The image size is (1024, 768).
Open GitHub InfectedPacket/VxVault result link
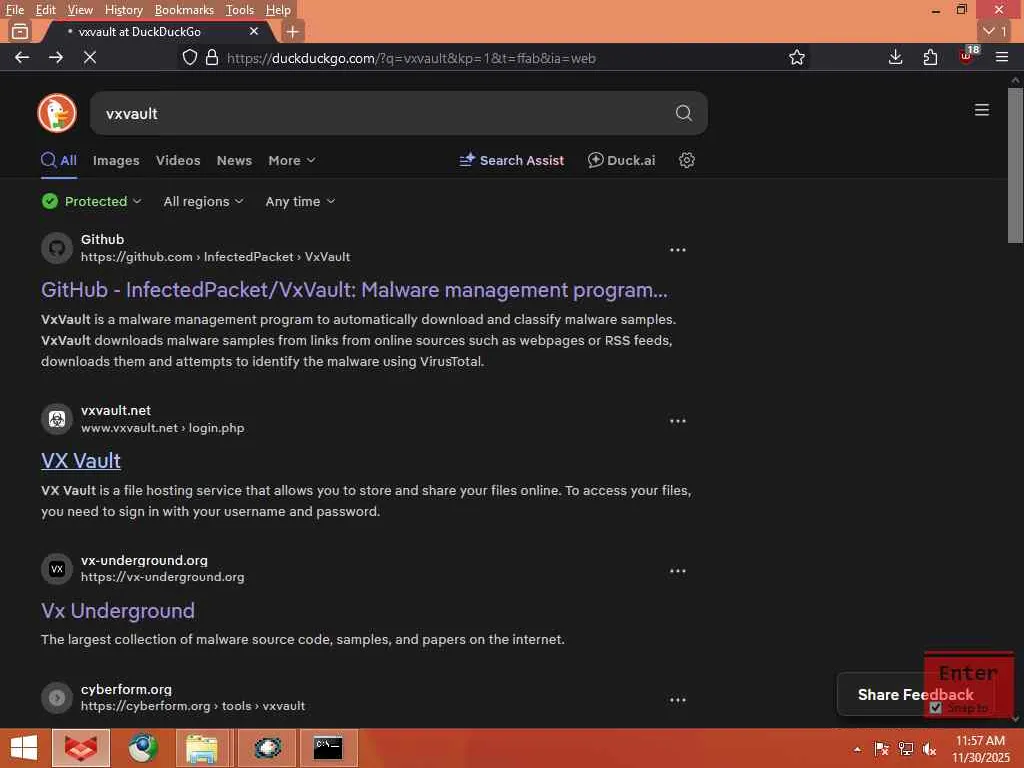coord(355,290)
